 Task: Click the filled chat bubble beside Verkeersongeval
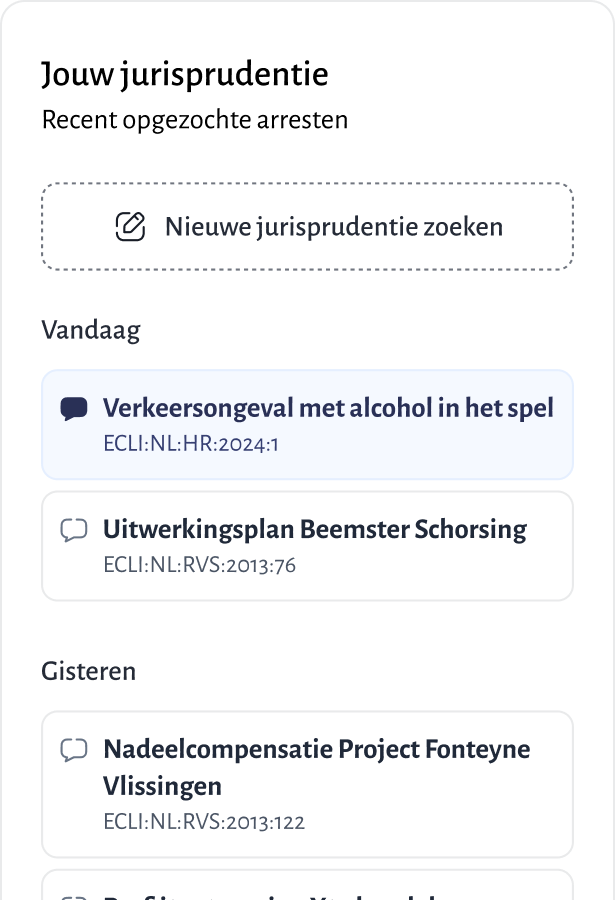74,409
